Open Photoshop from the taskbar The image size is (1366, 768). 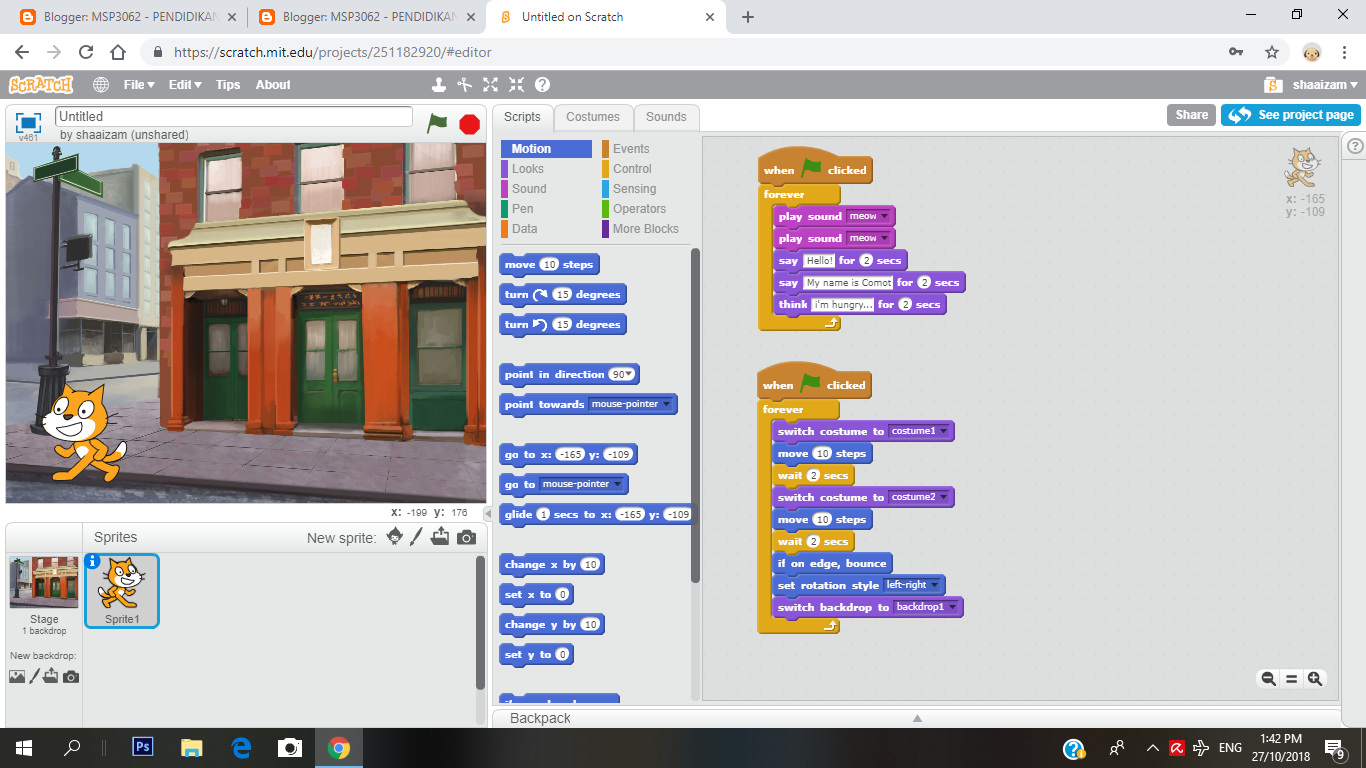(x=142, y=747)
